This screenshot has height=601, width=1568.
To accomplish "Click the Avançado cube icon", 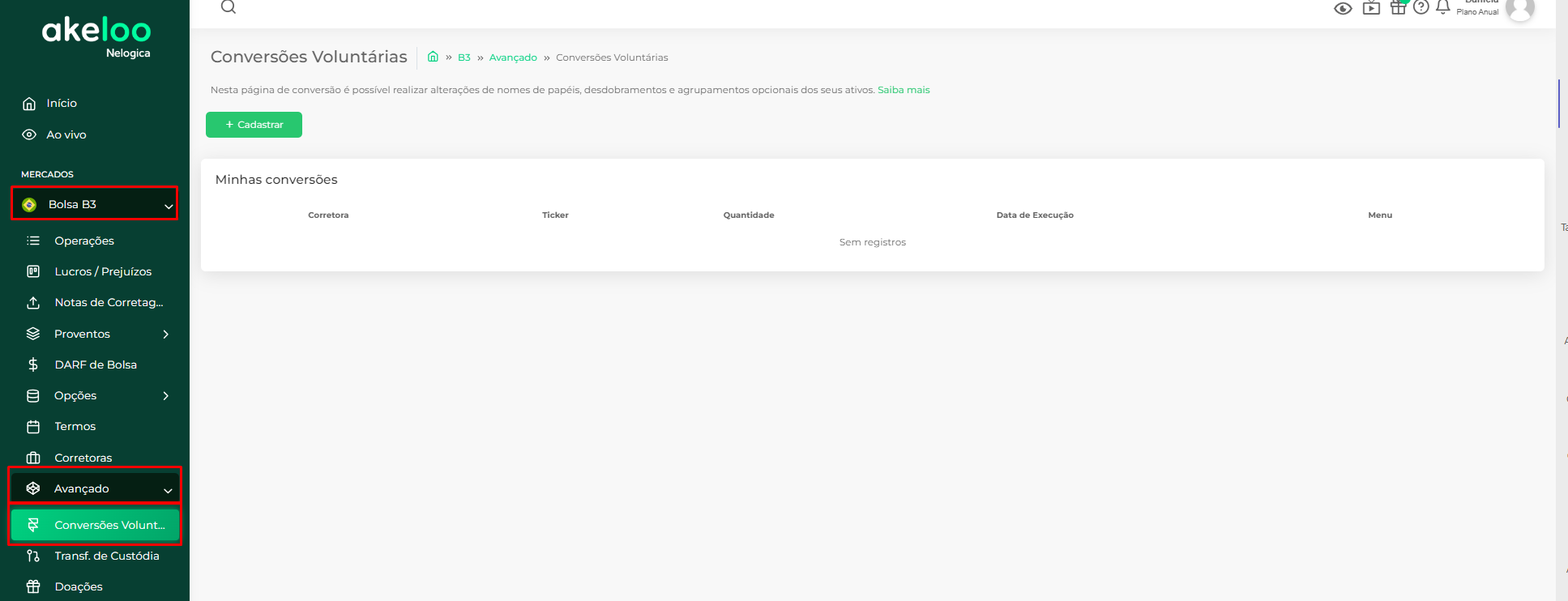I will (33, 488).
